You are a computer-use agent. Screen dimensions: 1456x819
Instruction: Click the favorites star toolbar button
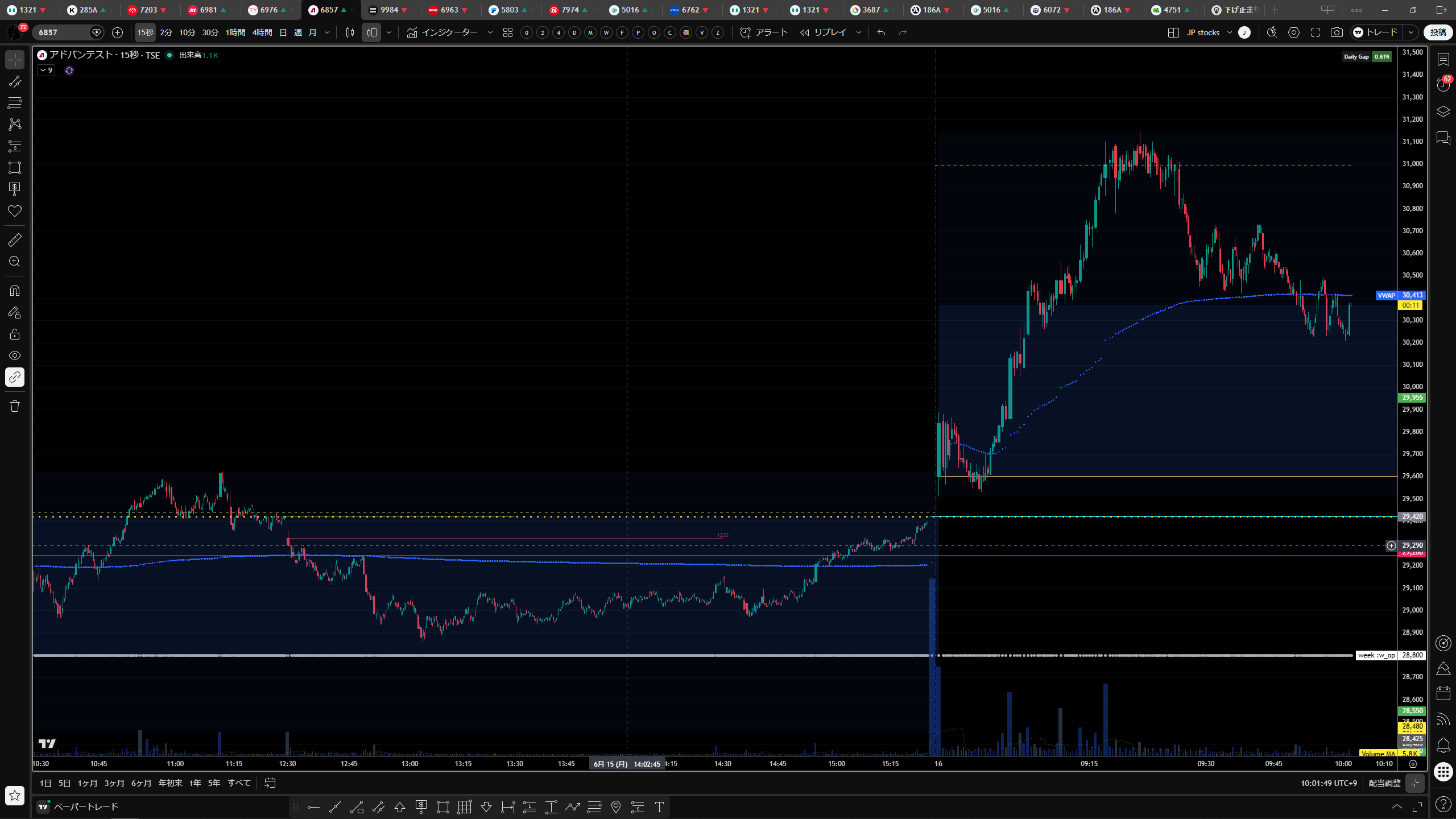pyautogui.click(x=15, y=795)
